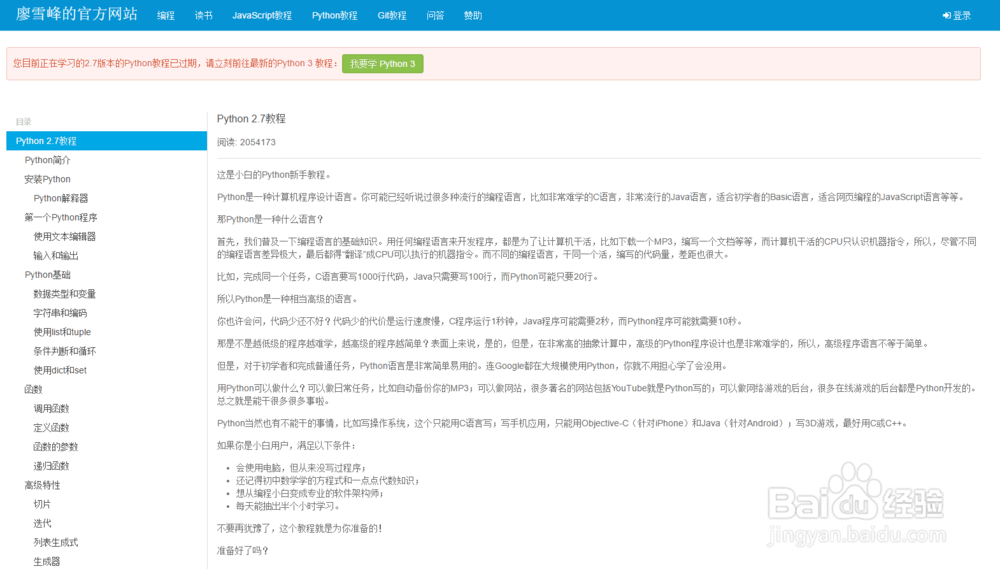The image size is (1000, 569).
Task: Open 定义函数 section
Action: (51, 427)
